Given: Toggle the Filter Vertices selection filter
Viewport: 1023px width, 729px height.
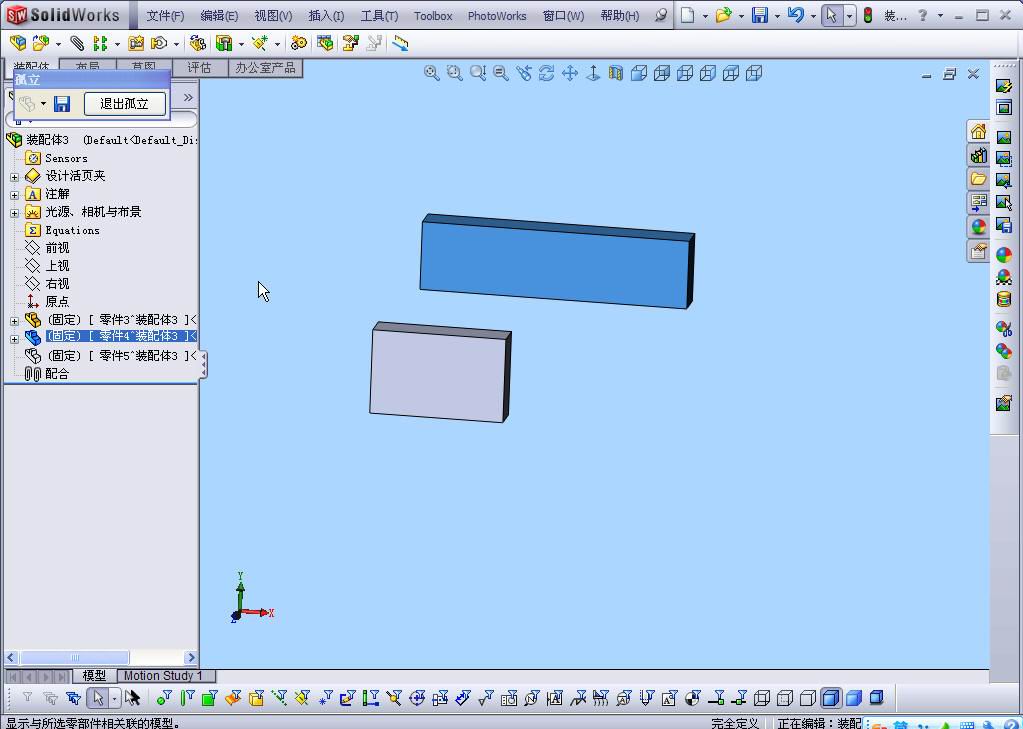Looking at the screenshot, I should point(164,698).
